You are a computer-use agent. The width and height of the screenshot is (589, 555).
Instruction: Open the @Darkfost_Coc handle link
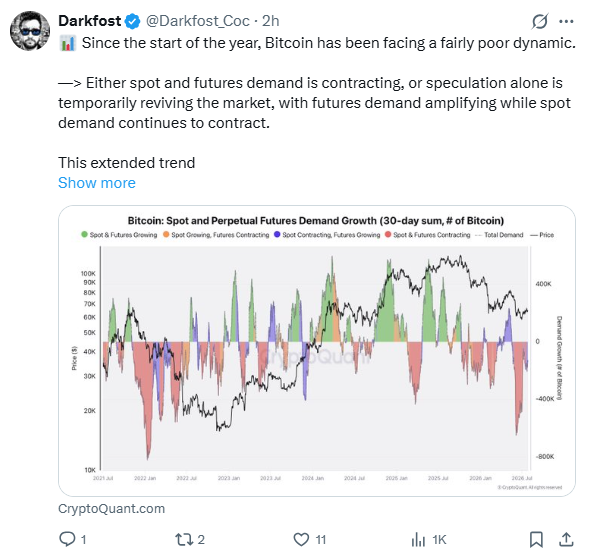tap(198, 21)
